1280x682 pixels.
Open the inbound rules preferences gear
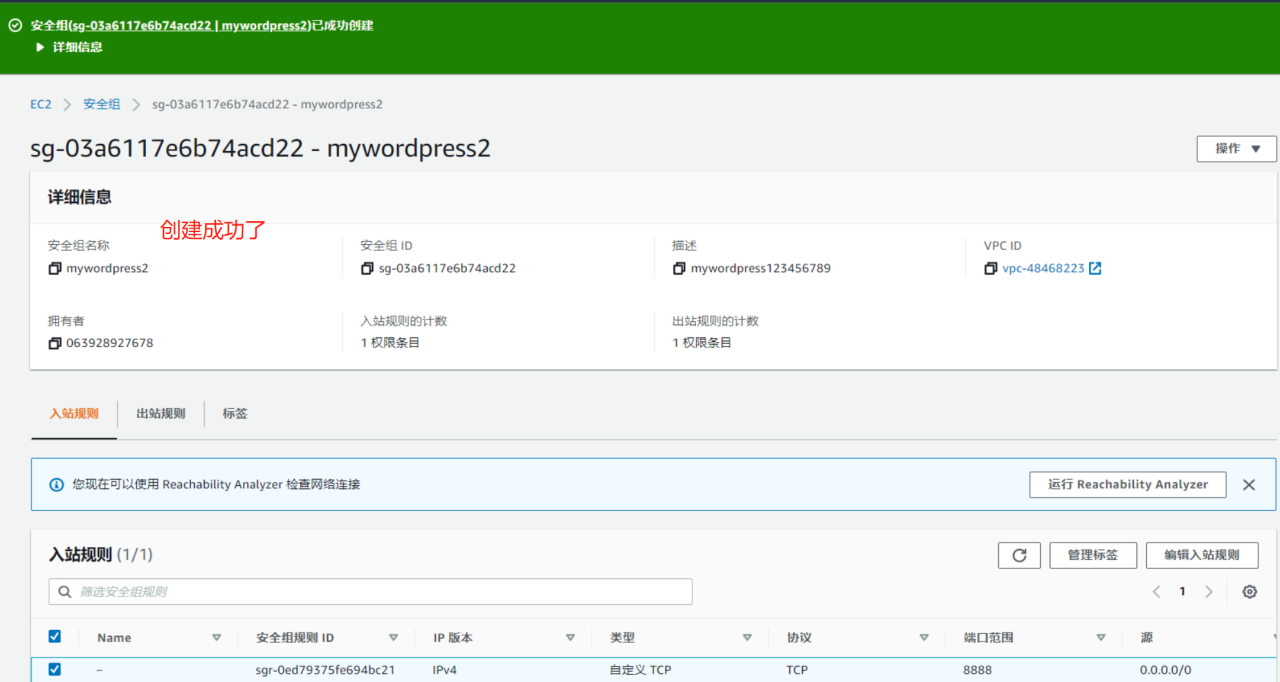[x=1249, y=591]
